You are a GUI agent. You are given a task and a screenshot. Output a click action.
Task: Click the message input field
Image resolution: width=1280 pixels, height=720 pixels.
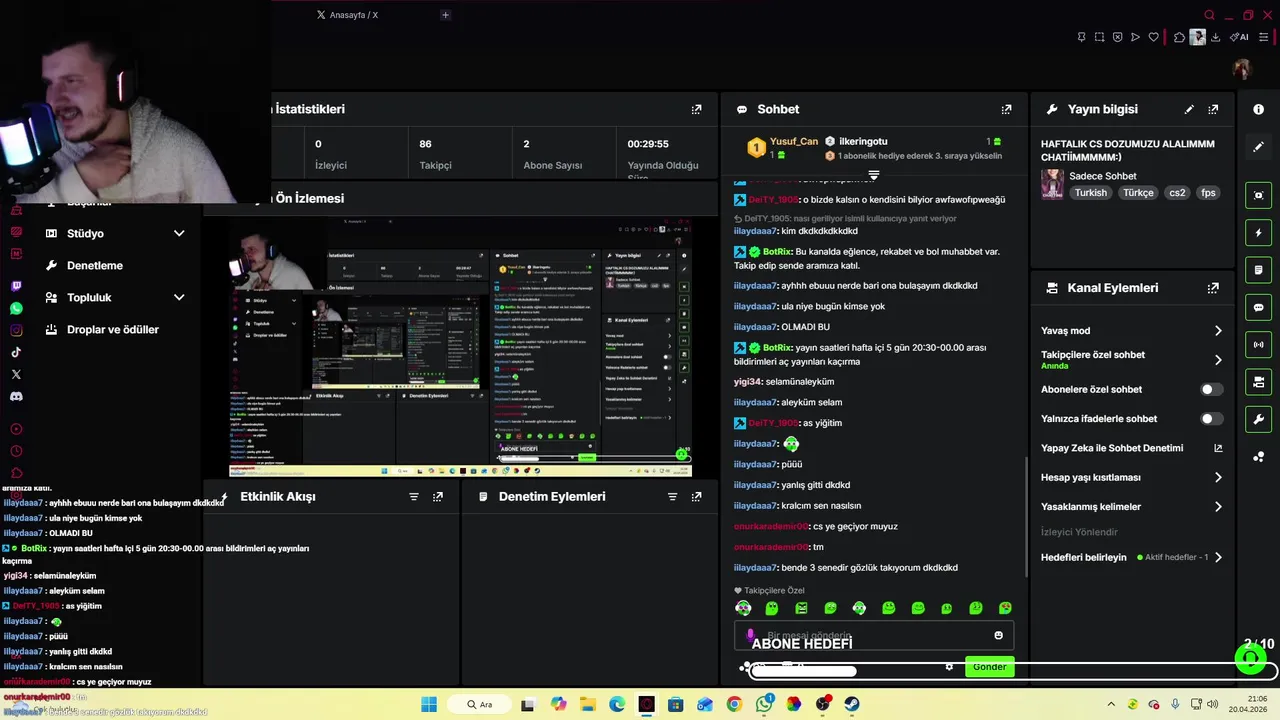pos(873,636)
